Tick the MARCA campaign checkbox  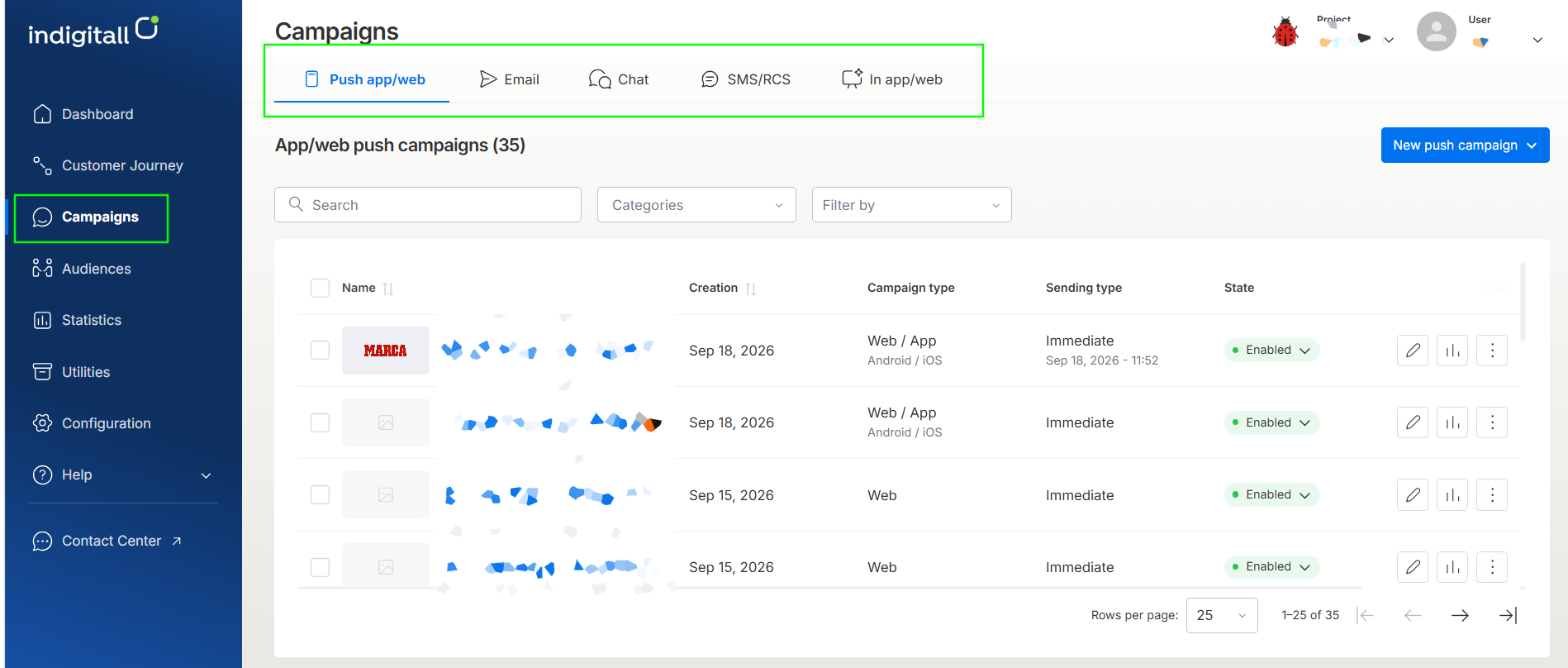[320, 351]
